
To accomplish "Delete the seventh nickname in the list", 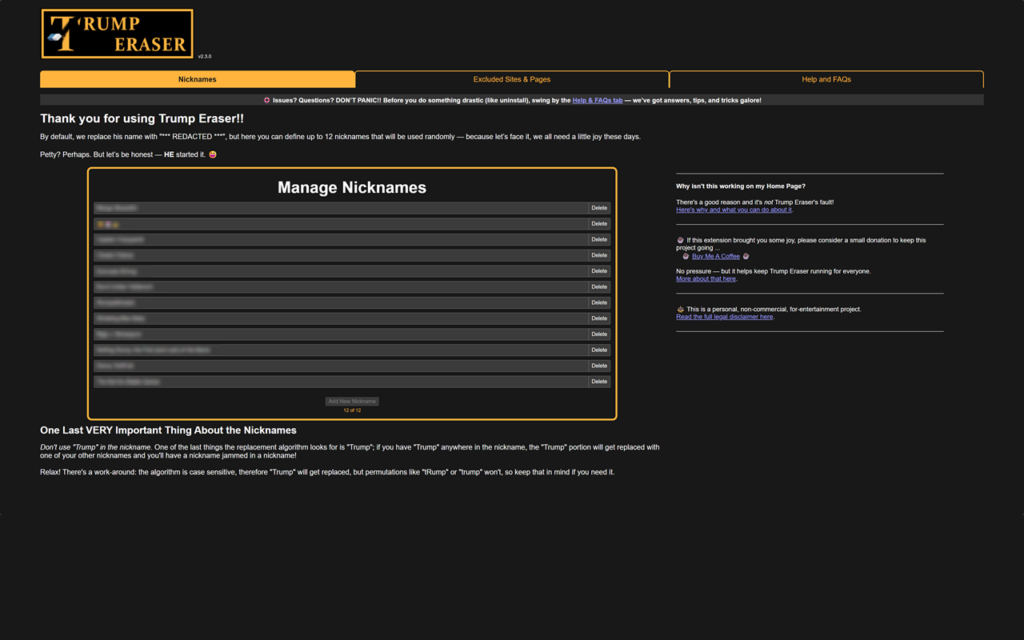I will pos(599,303).
